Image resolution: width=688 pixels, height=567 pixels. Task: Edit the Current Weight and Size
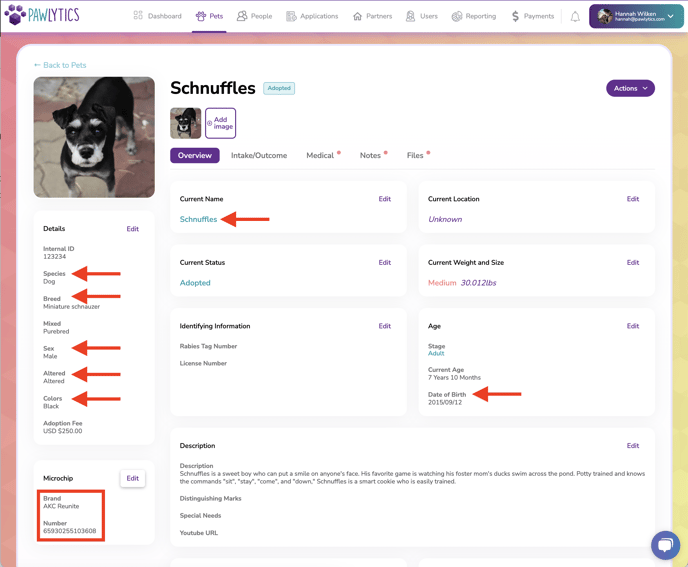click(632, 263)
